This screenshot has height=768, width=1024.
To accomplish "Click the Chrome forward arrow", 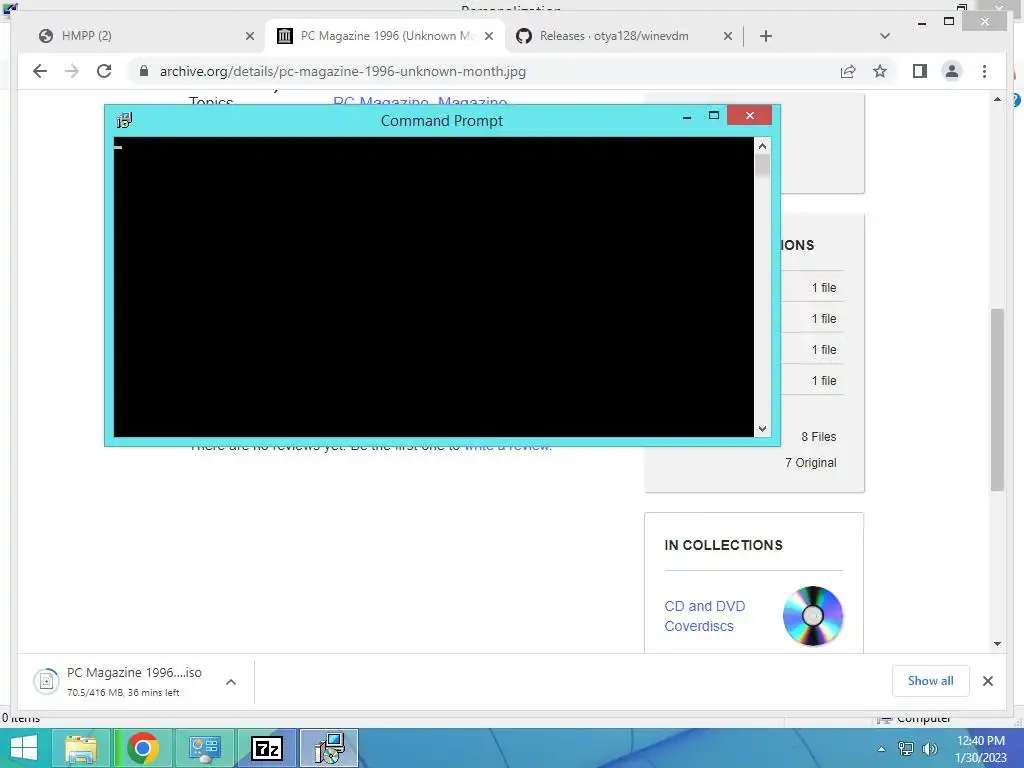I will (x=72, y=71).
